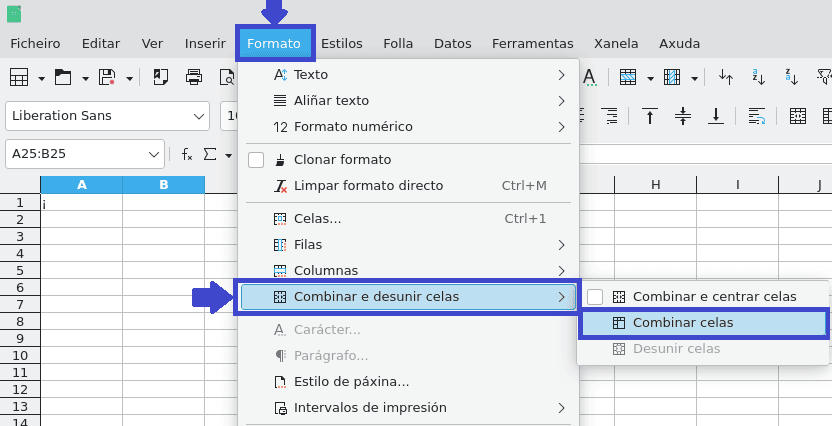Open the Xanela menu
The image size is (832, 426).
pos(616,44)
